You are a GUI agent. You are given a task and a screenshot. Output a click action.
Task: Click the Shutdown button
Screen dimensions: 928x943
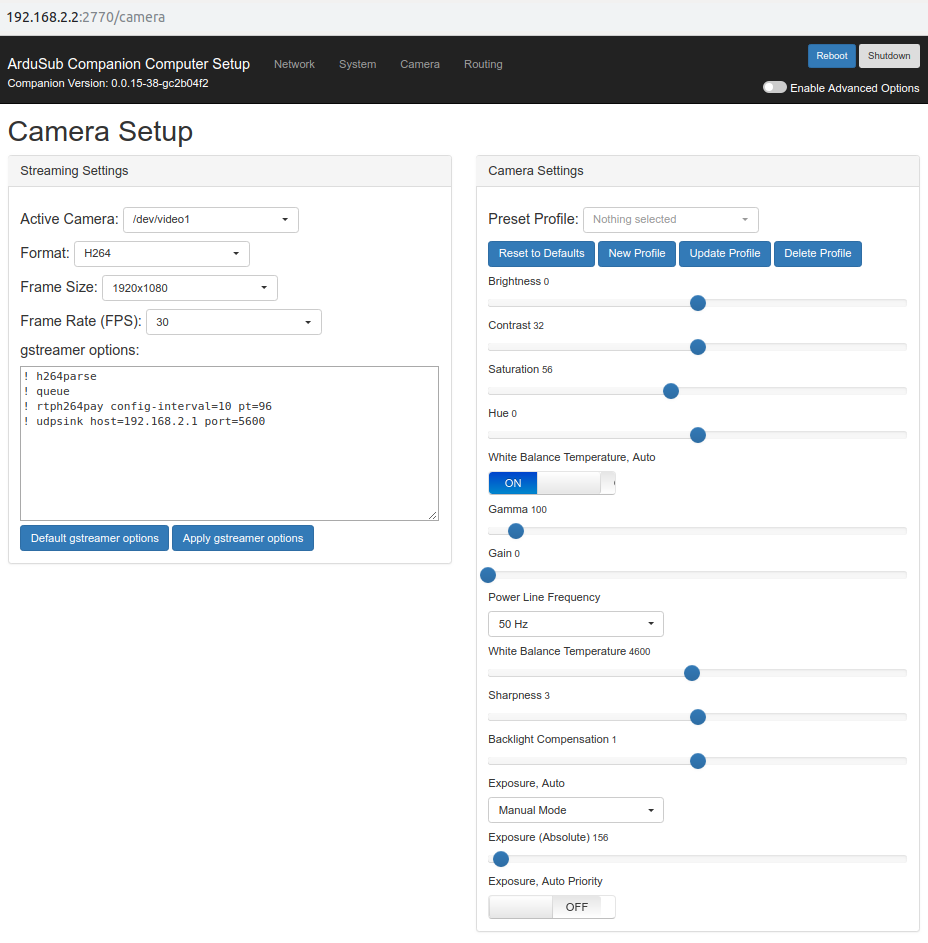pyautogui.click(x=889, y=56)
